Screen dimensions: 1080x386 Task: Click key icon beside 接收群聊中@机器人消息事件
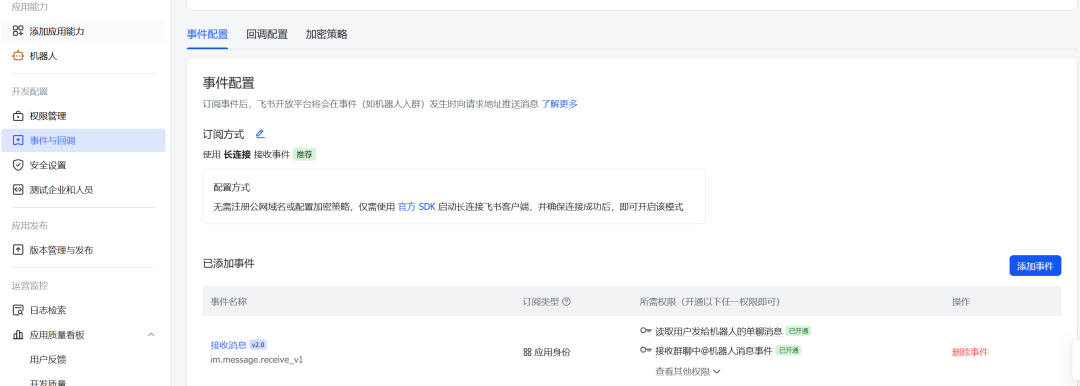coord(646,350)
